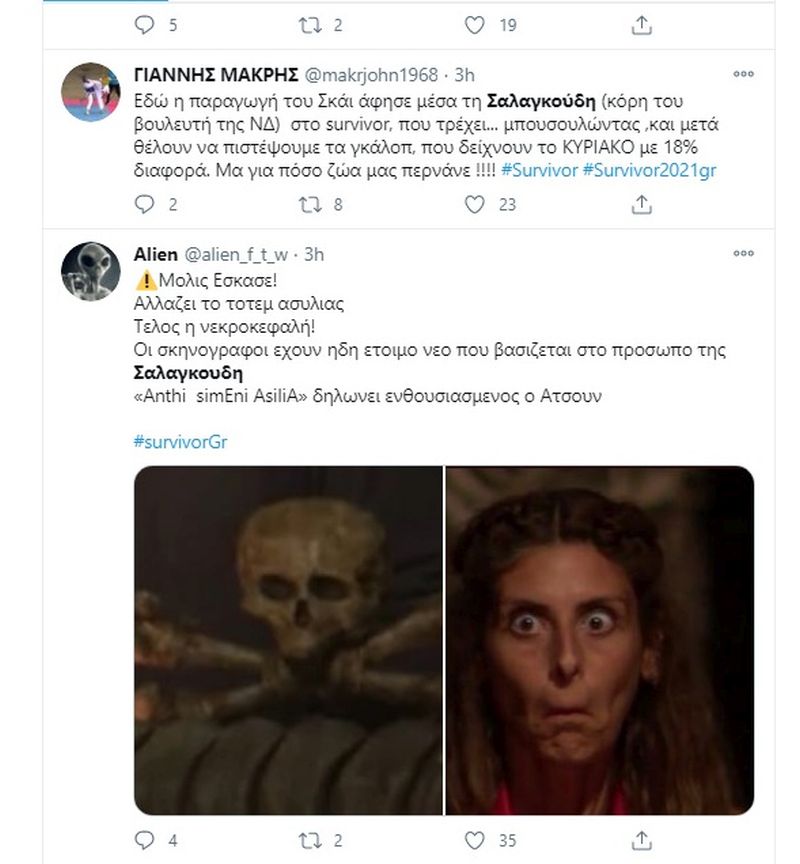Image resolution: width=800 pixels, height=864 pixels.
Task: Open the skull totem image
Action: (288, 640)
